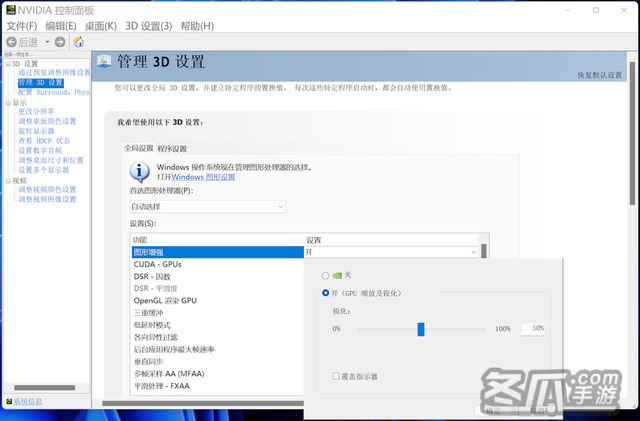Open the 桌面(K) menu

pyautogui.click(x=100, y=26)
